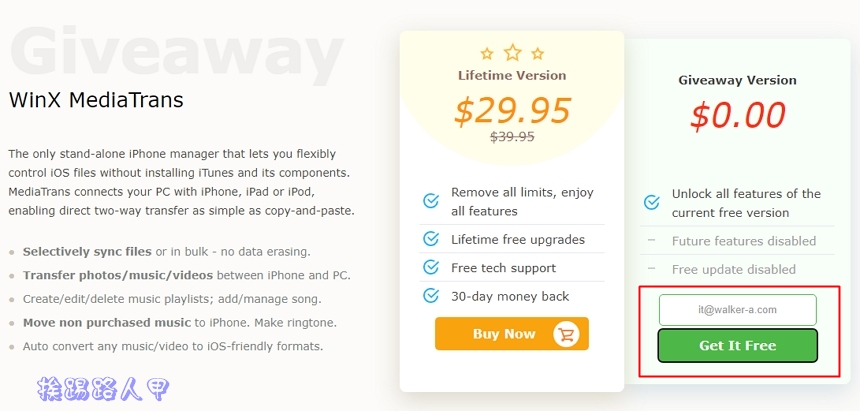Click the Lifetime Version title

[x=512, y=75]
